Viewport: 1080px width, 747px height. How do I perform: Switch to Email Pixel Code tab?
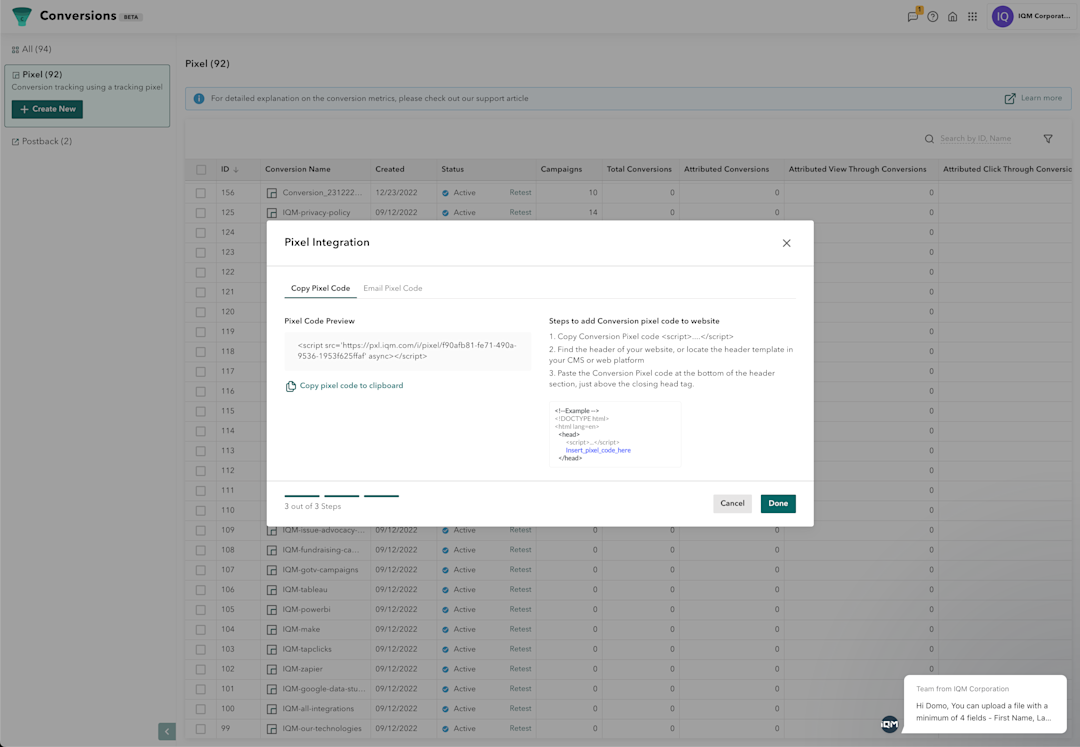pos(393,288)
